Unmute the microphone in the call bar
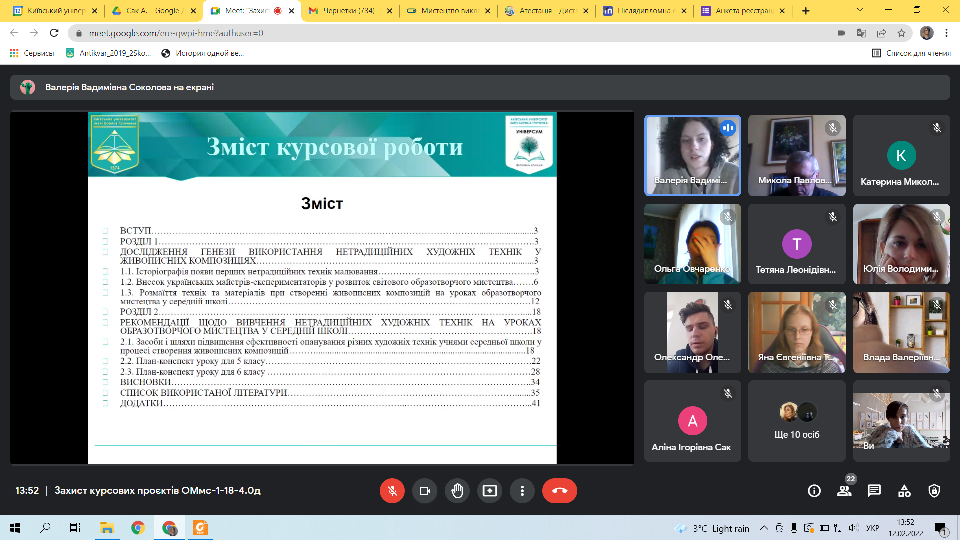 coord(392,491)
